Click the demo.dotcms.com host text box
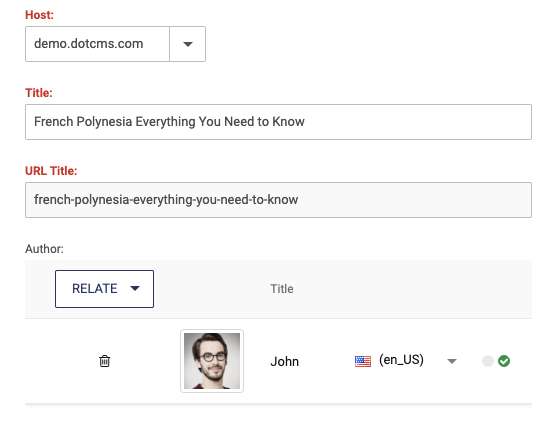This screenshot has height=428, width=548. (97, 44)
